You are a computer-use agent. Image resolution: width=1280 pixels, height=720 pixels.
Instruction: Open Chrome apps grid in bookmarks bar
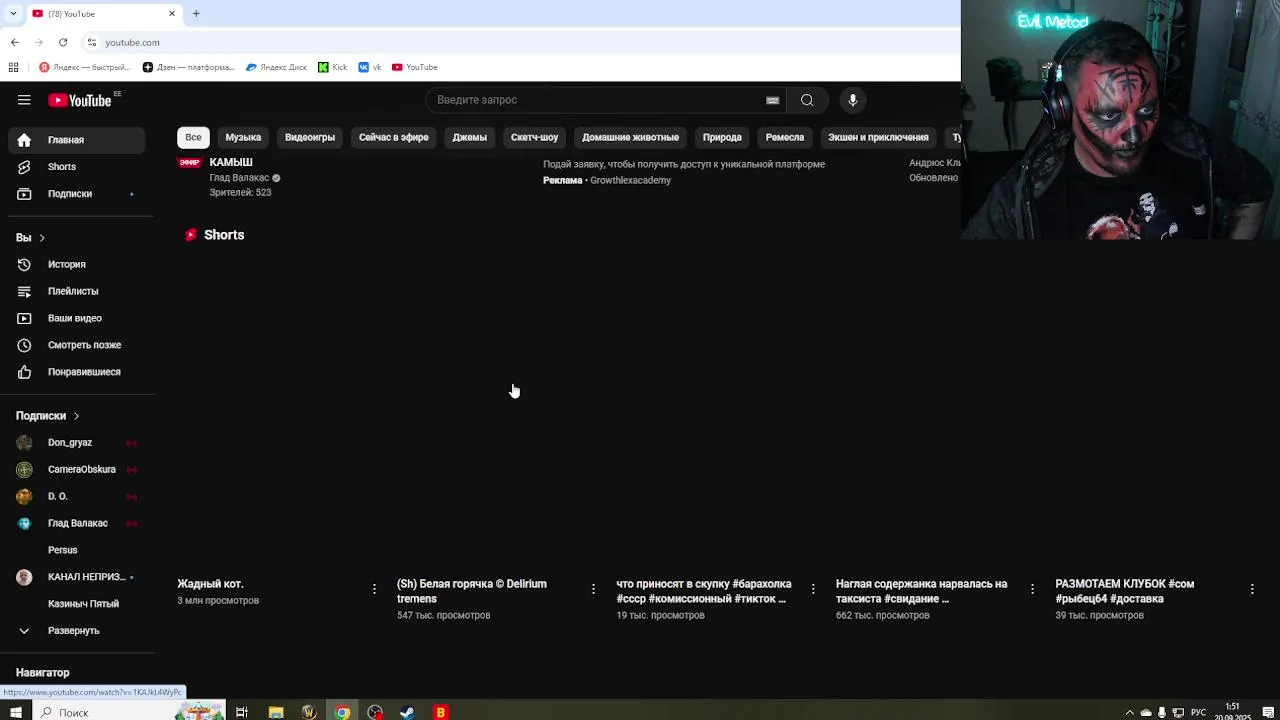[x=13, y=67]
